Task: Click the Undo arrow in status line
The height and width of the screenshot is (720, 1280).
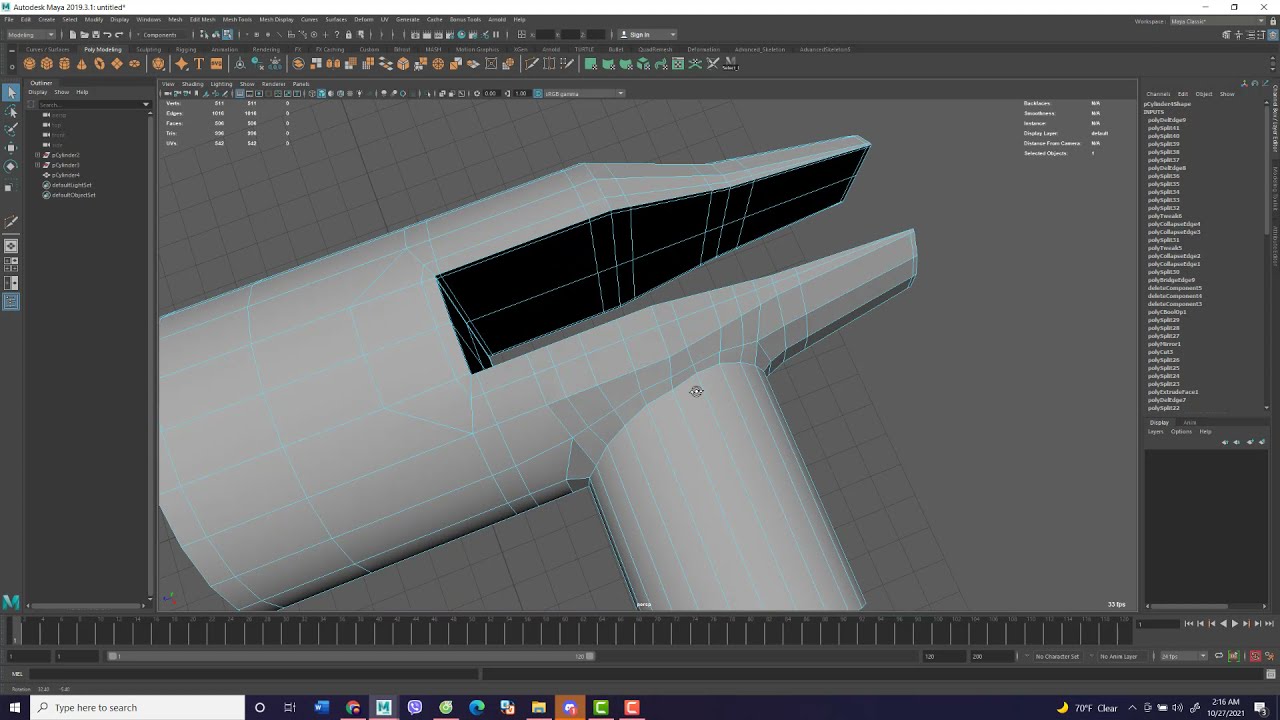Action: (107, 35)
